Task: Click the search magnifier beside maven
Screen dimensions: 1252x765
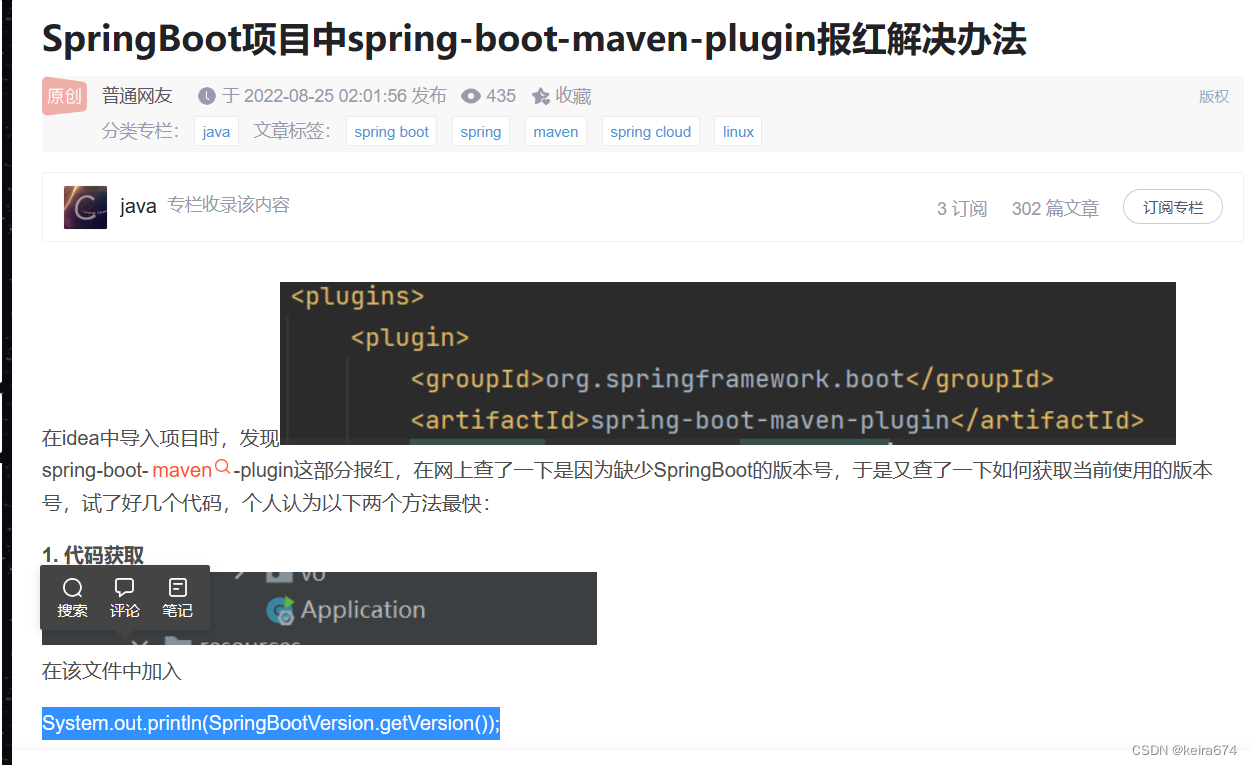Action: (223, 467)
